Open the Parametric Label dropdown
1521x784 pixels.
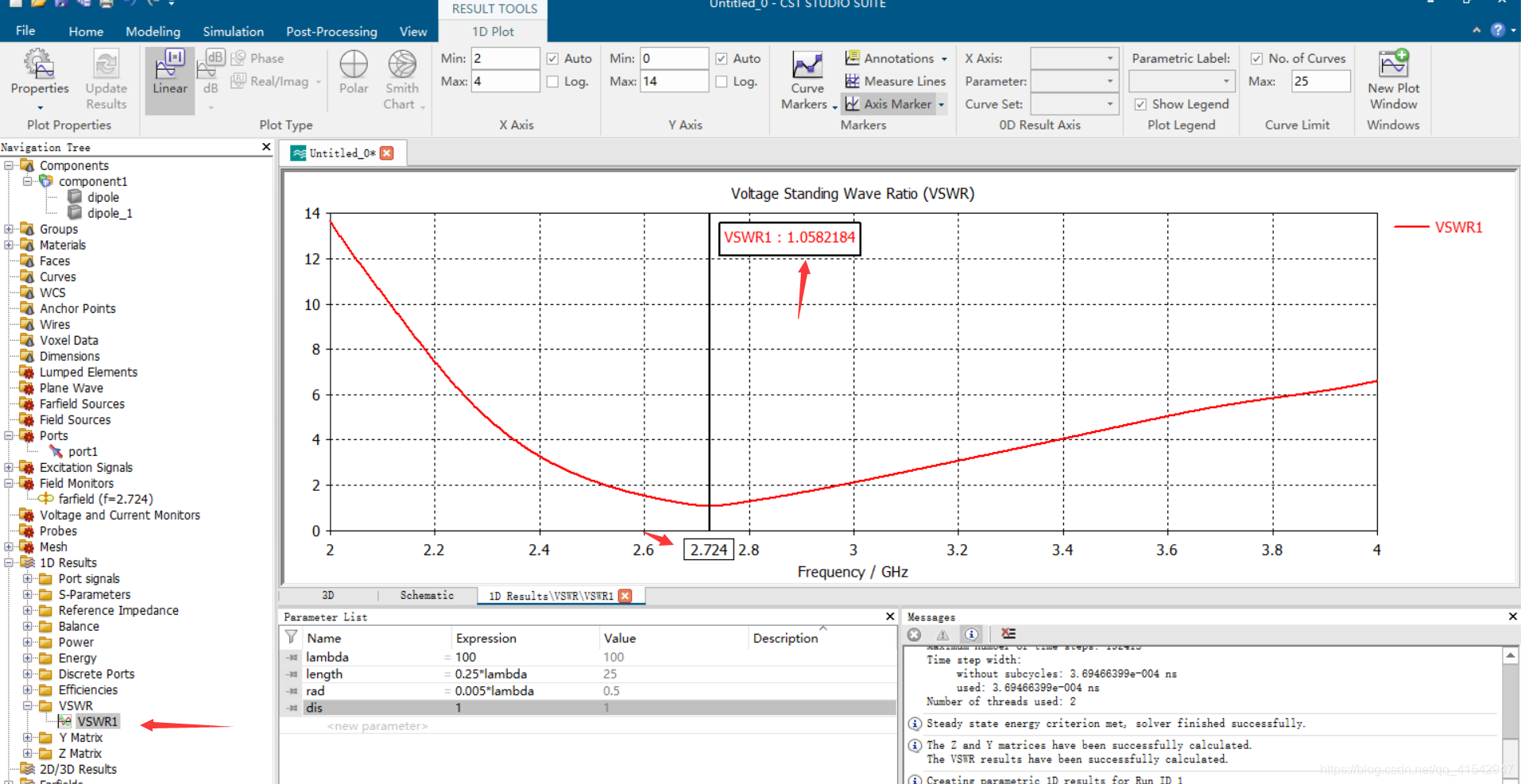(x=1182, y=81)
